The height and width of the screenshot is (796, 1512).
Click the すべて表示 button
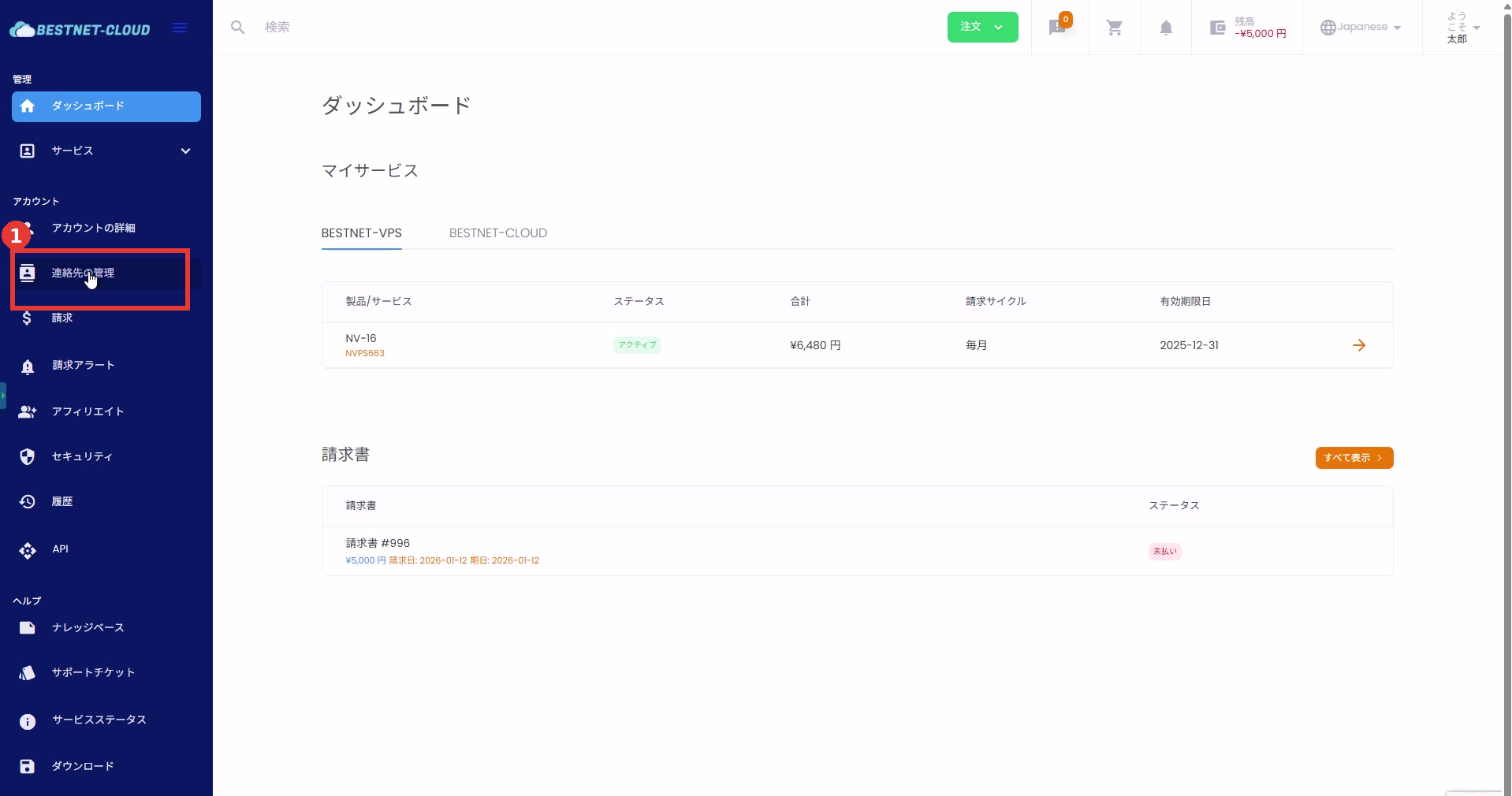click(1354, 458)
